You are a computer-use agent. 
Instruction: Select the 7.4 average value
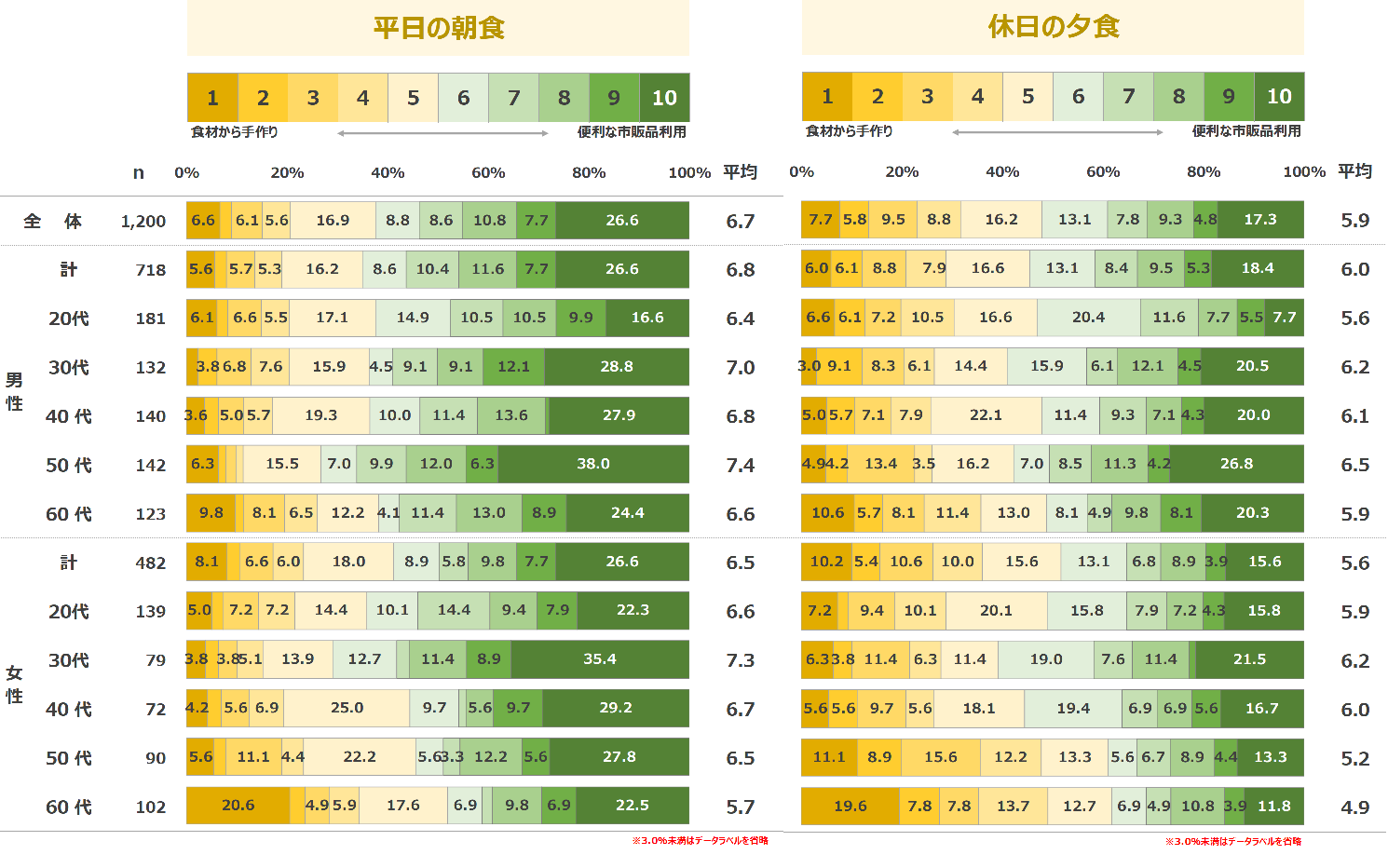(x=740, y=466)
